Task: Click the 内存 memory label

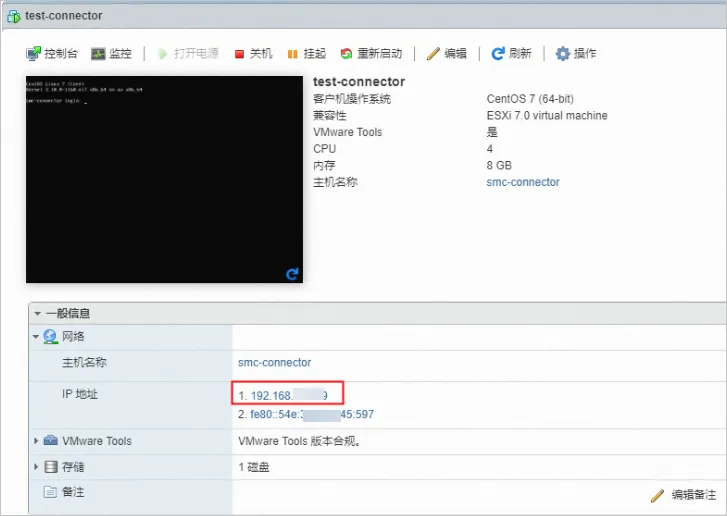Action: click(324, 166)
